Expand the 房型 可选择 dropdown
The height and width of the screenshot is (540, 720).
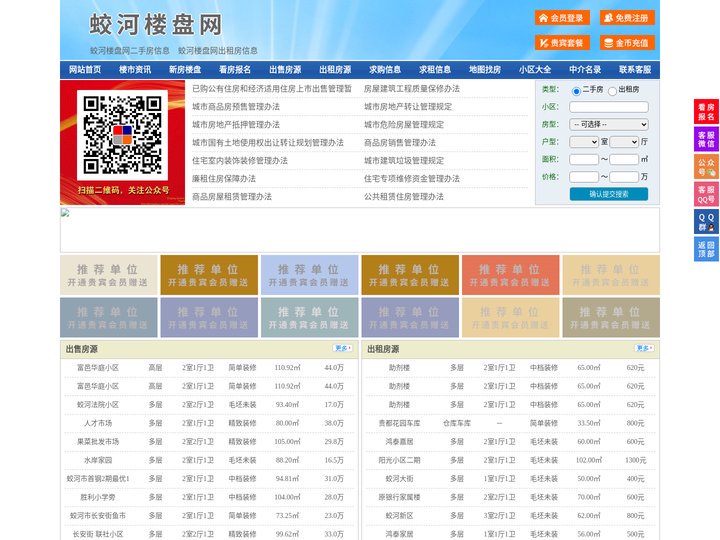tap(609, 124)
